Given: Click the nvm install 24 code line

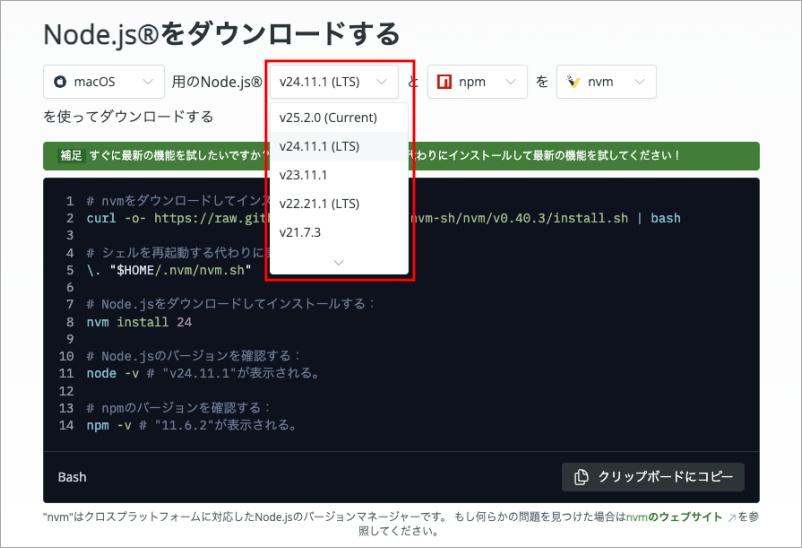Looking at the screenshot, I should 138,322.
